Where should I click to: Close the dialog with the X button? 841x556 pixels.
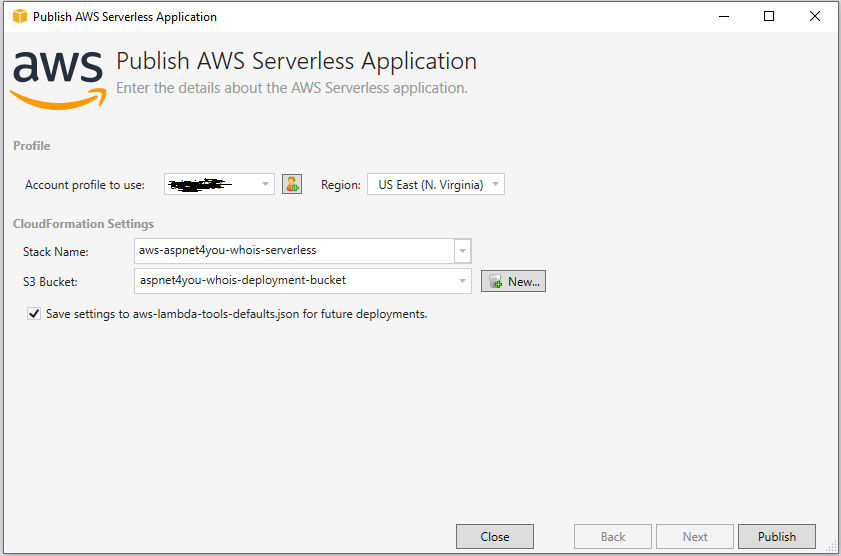[815, 17]
